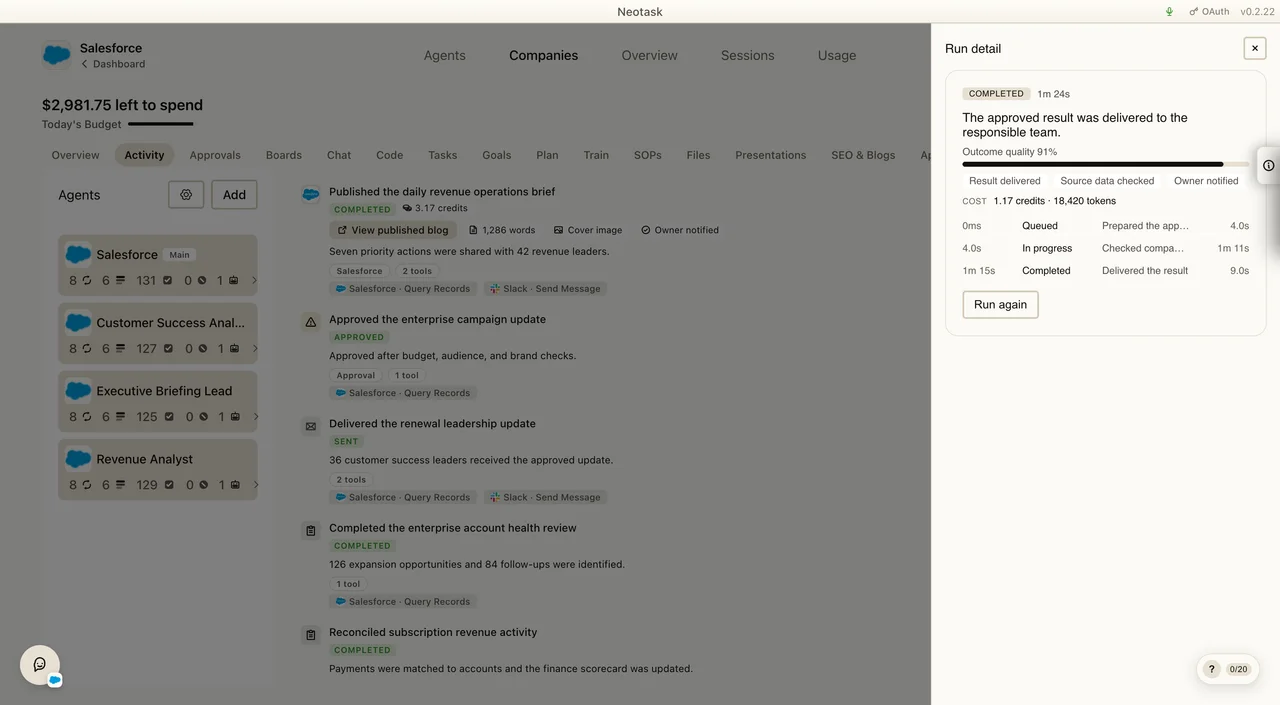Switch to the Companies top navigation
This screenshot has width=1280, height=705.
pyautogui.click(x=543, y=56)
